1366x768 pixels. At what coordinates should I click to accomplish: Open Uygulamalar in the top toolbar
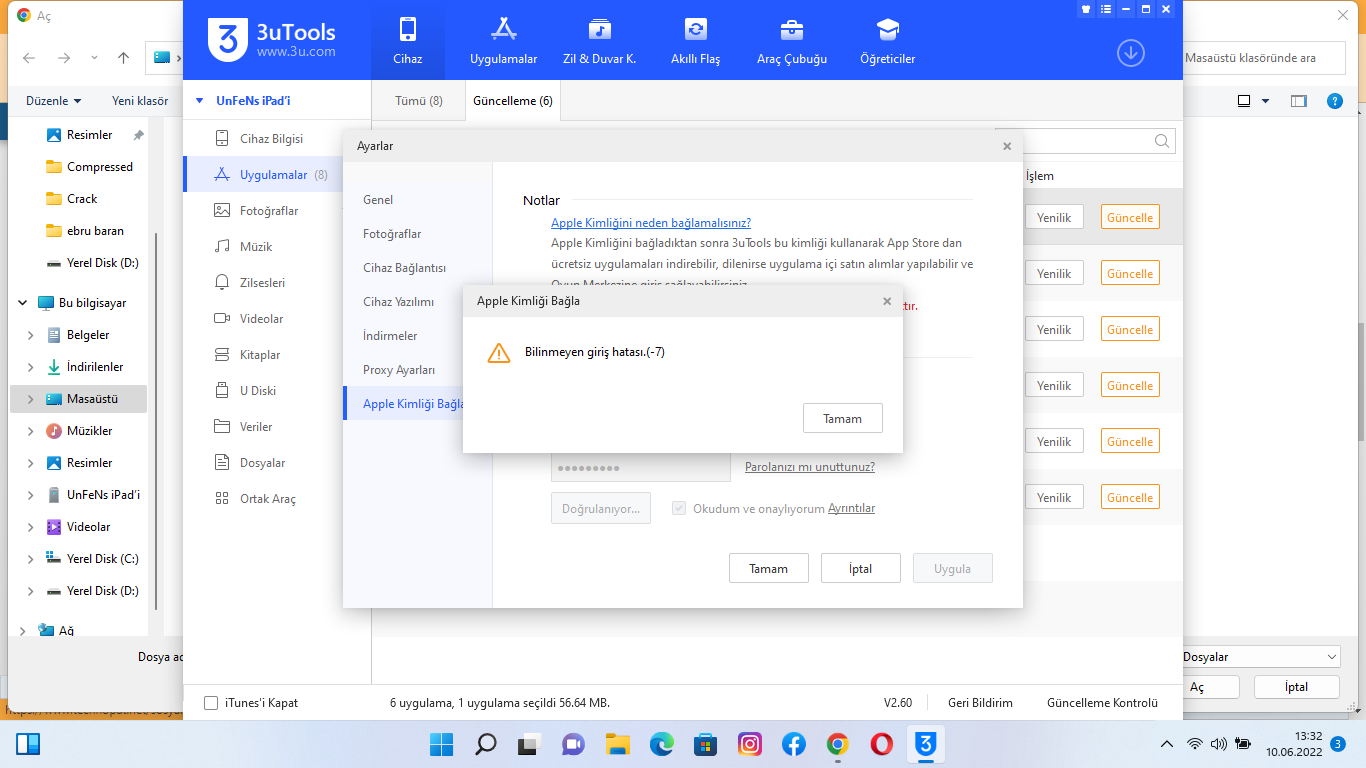503,42
